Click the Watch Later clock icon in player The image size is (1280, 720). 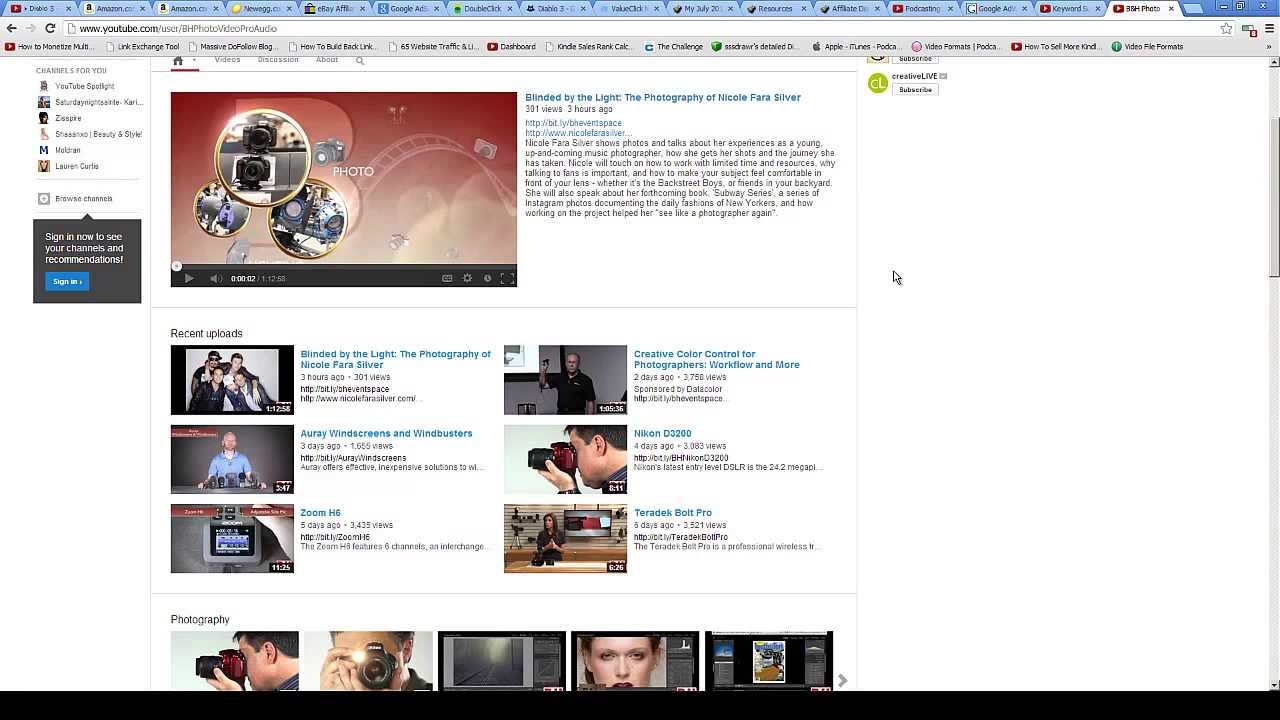click(487, 278)
